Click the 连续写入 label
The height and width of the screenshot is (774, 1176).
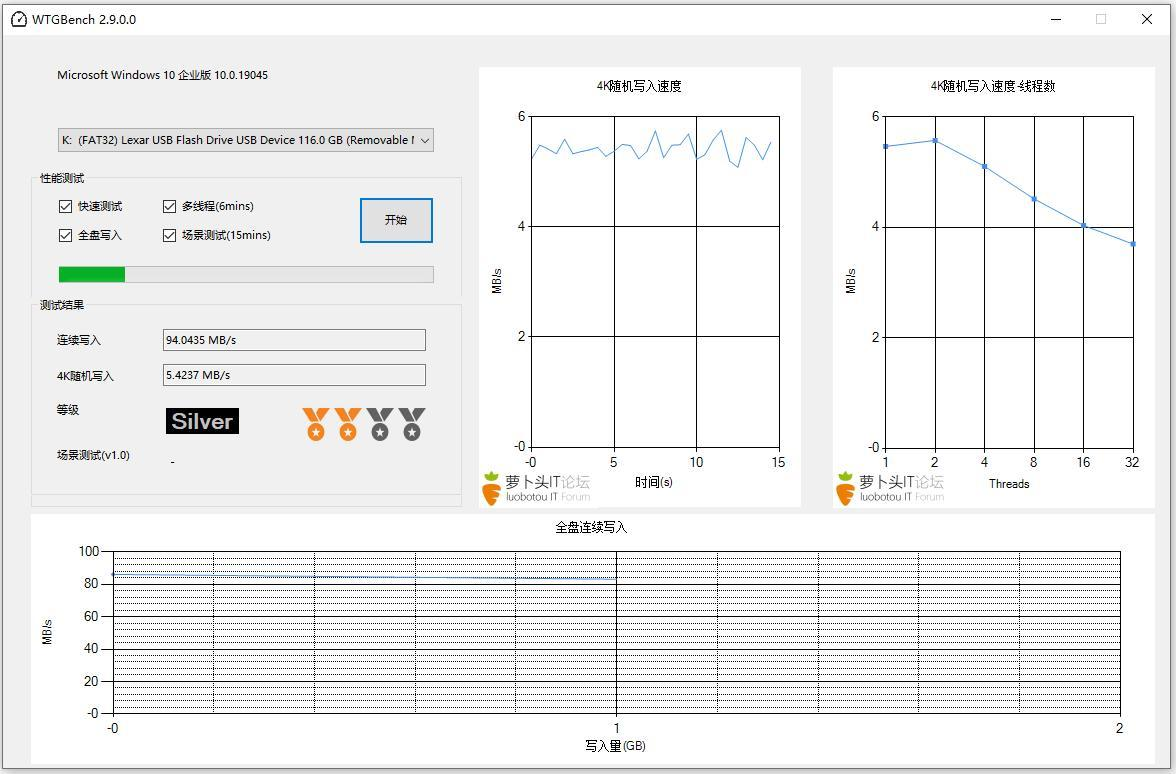click(79, 340)
